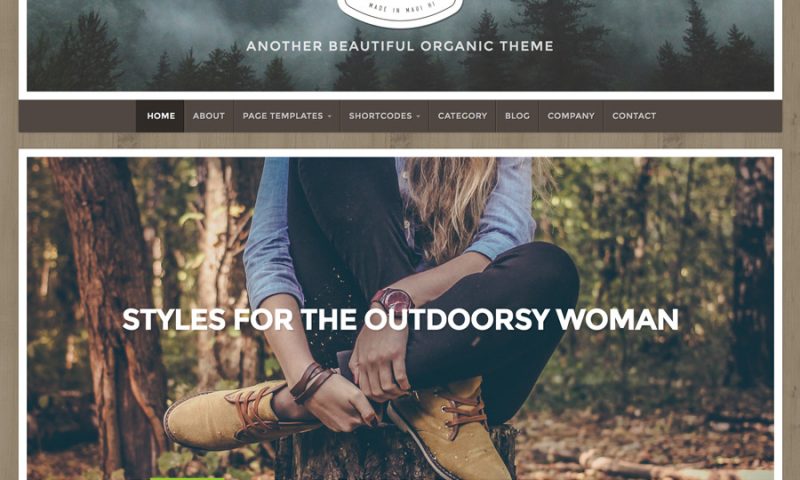
Task: Click the 'Another Beautiful Organic Theme' tagline
Action: click(400, 46)
